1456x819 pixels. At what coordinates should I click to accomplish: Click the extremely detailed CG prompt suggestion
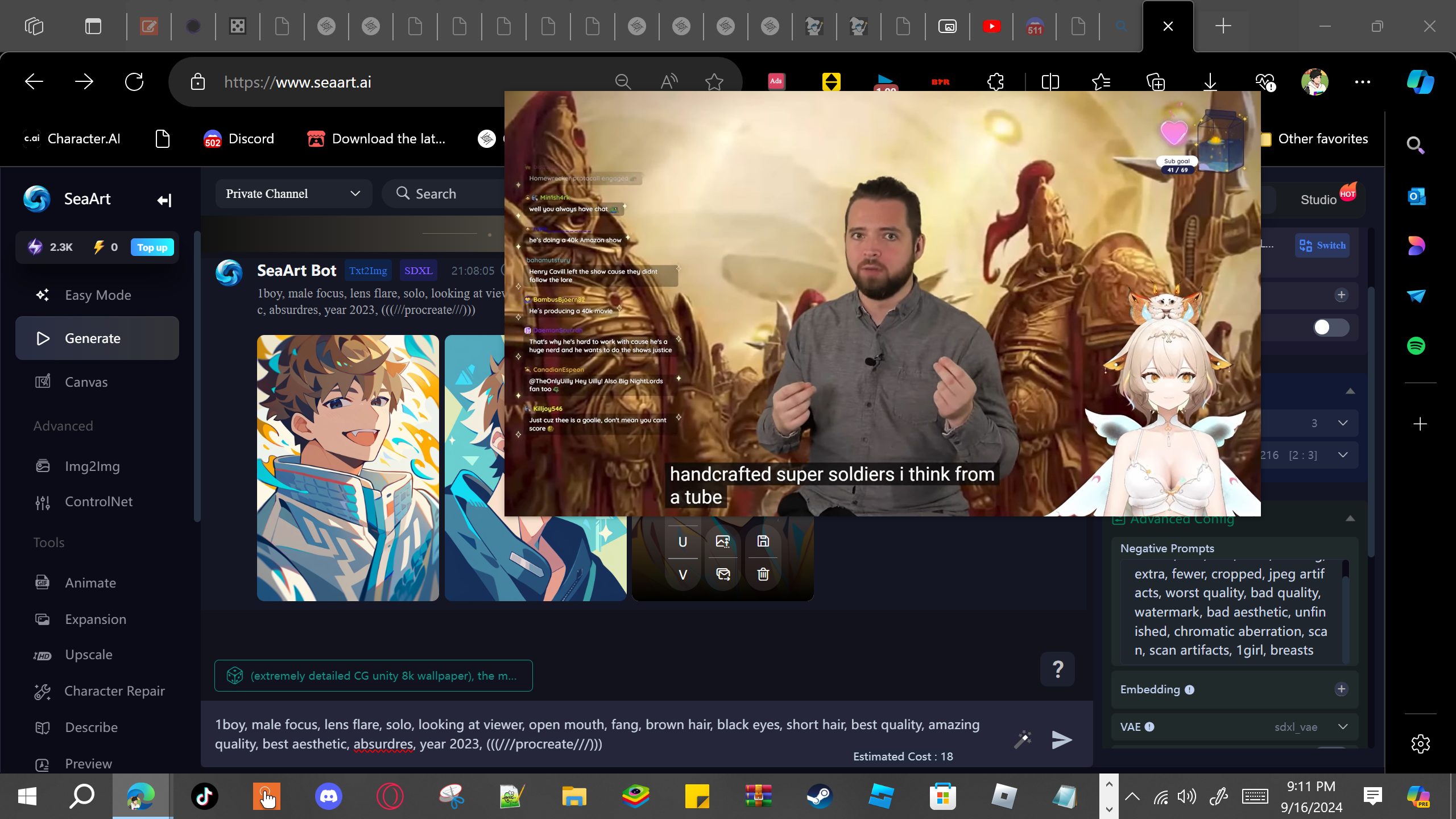(x=374, y=676)
